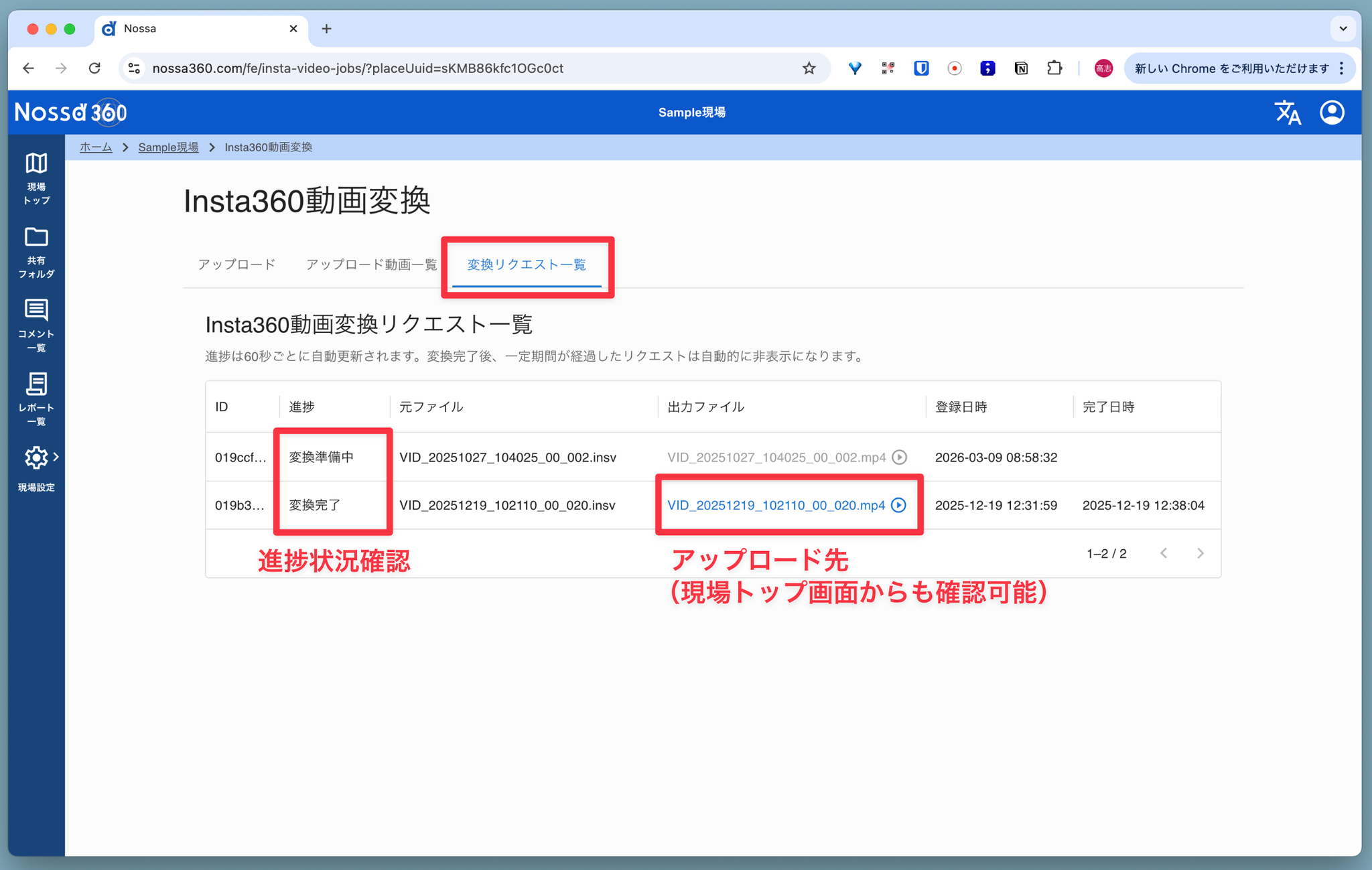Open the コメント一覧 sidebar icon
This screenshot has height=870, width=1372.
coord(36,311)
